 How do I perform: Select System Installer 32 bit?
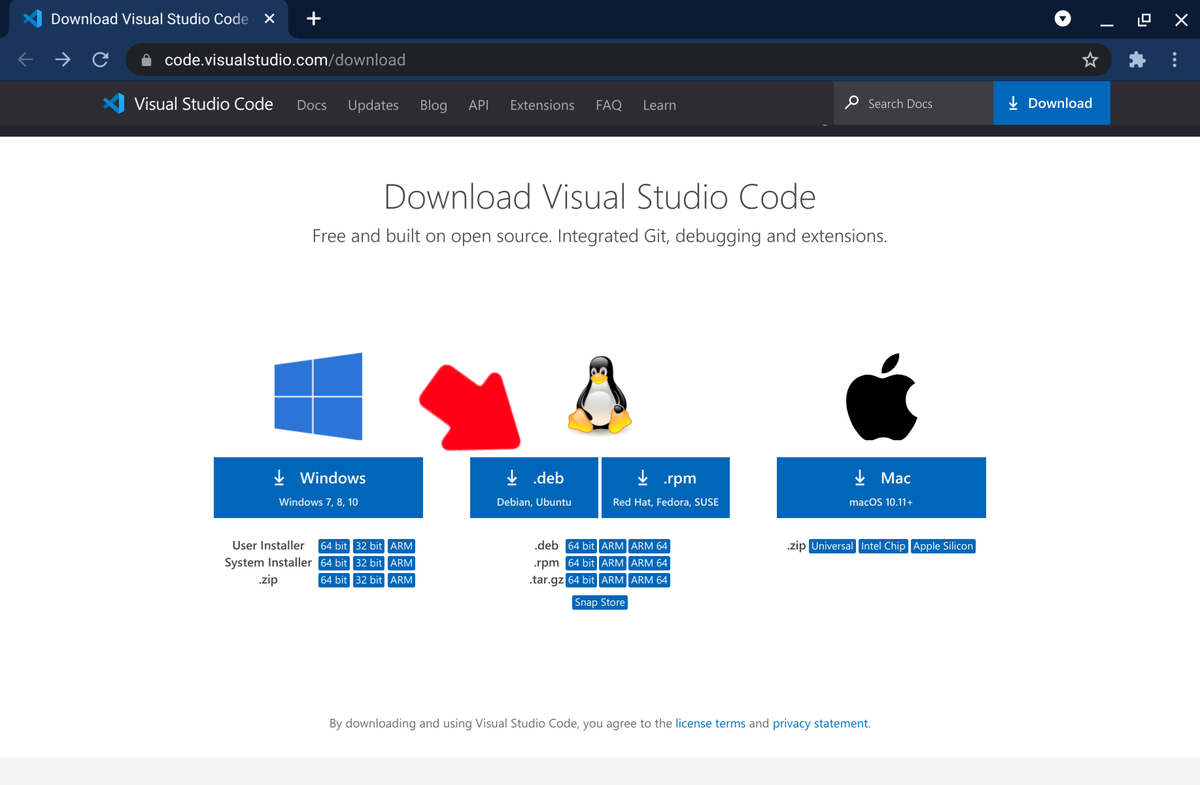point(369,563)
